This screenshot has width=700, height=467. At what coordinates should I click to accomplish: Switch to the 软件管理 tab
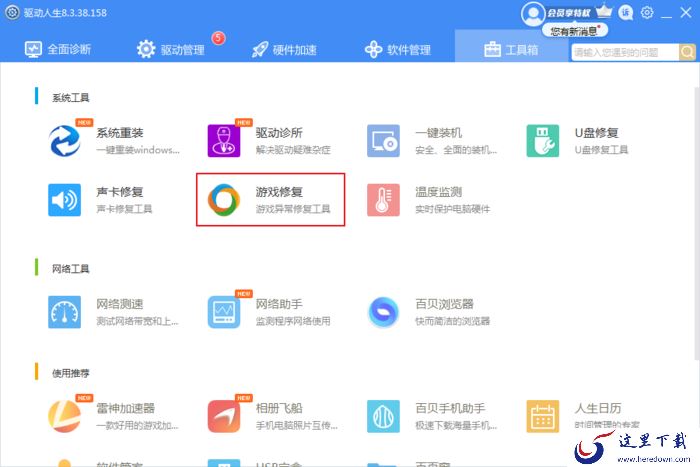[398, 49]
